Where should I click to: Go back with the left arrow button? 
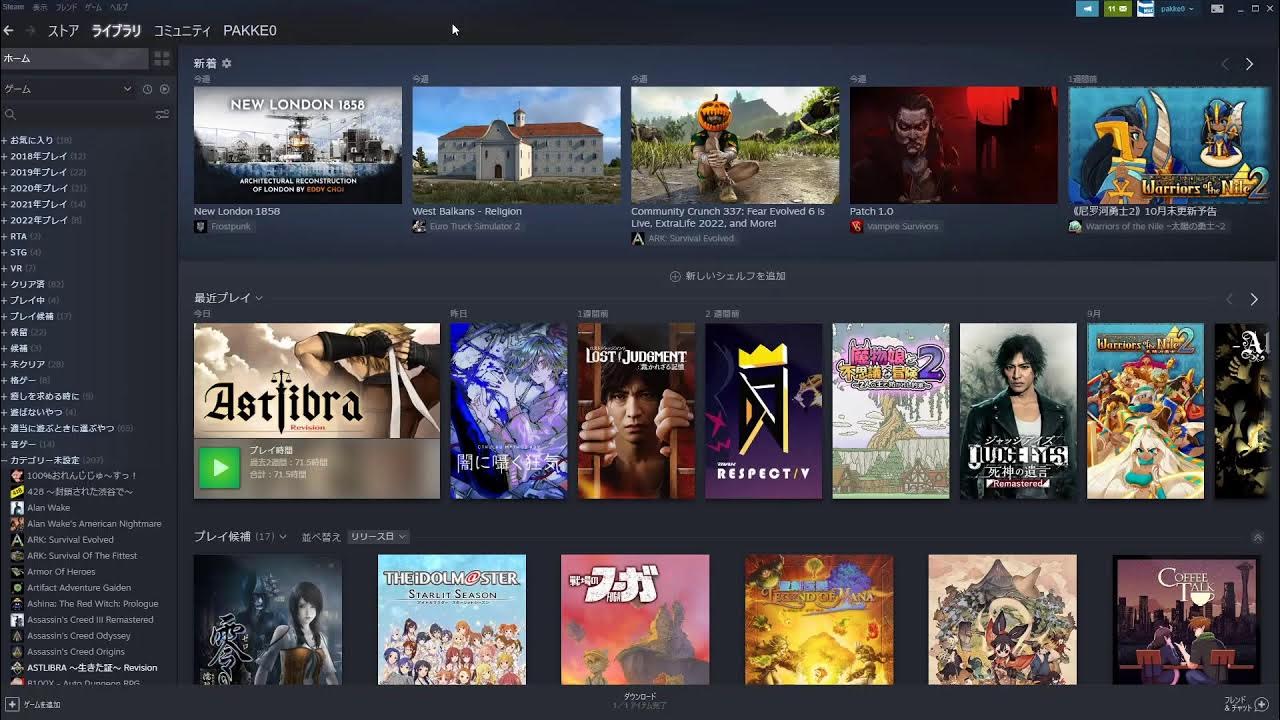point(9,31)
